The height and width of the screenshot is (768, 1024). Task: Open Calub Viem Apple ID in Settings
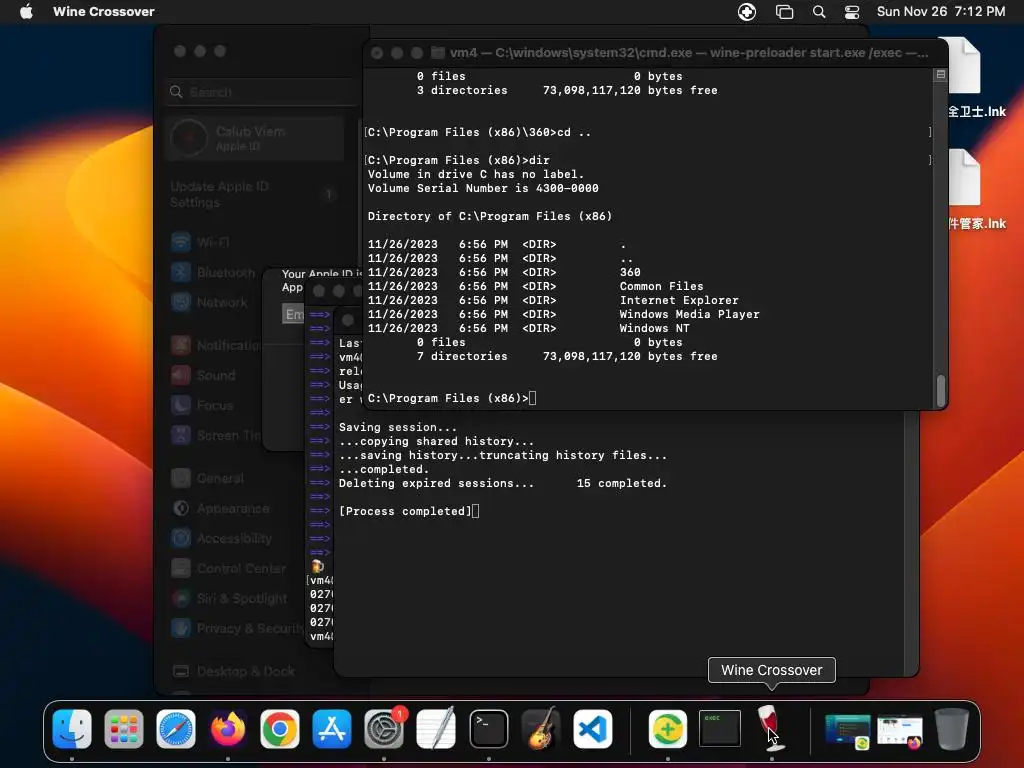[x=255, y=138]
